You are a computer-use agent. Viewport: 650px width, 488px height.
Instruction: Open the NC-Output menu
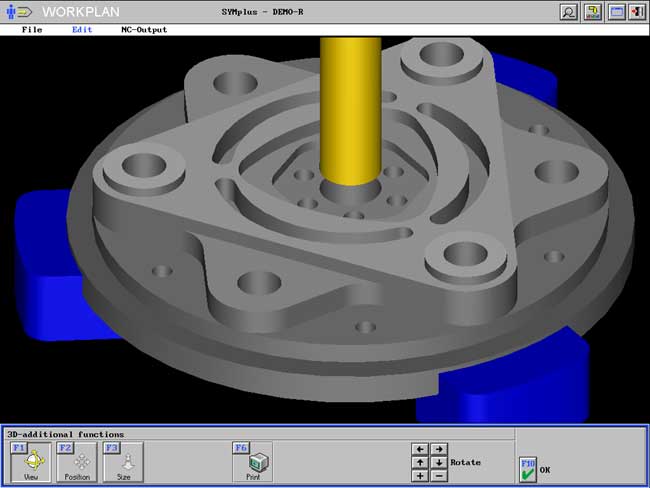[x=144, y=30]
